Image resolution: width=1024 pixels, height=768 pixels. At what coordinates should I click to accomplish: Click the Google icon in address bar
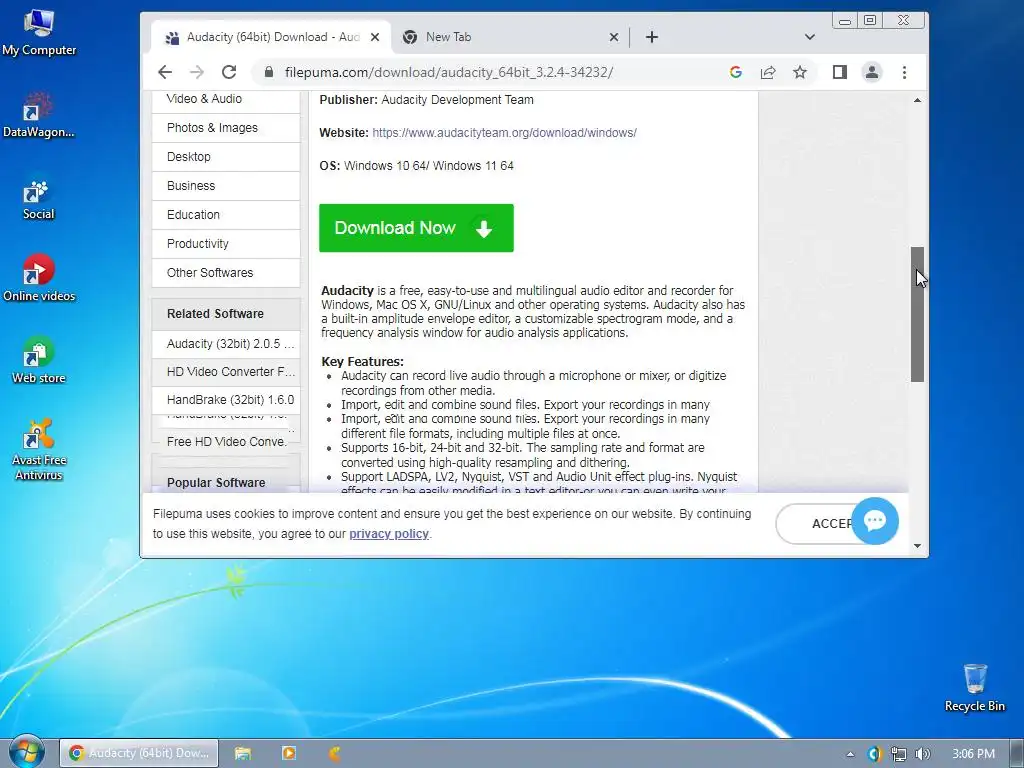pos(735,72)
